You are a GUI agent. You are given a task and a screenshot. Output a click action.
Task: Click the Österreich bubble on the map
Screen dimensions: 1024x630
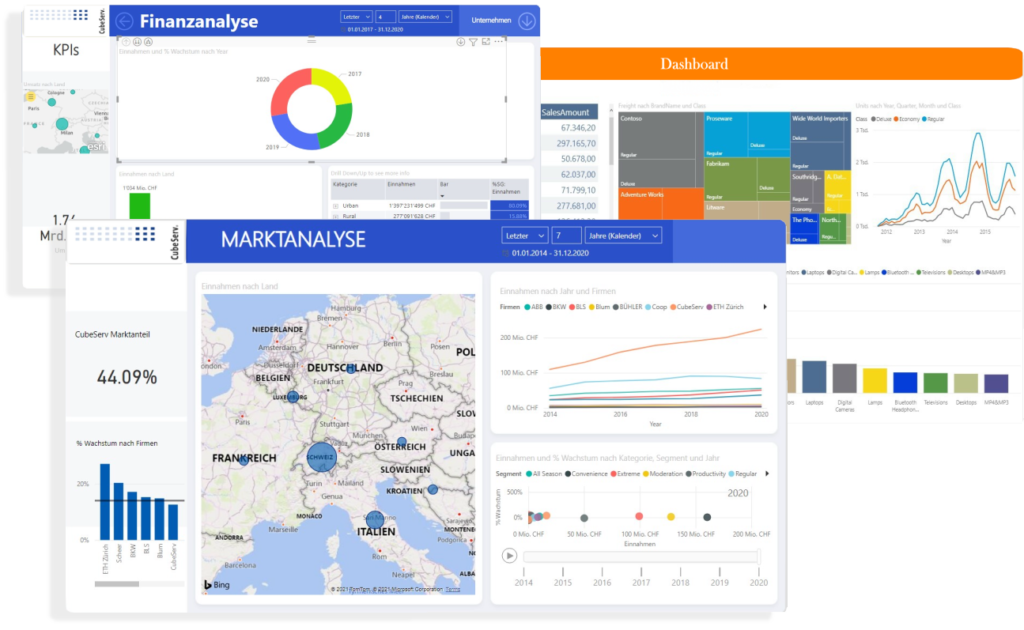(x=402, y=442)
